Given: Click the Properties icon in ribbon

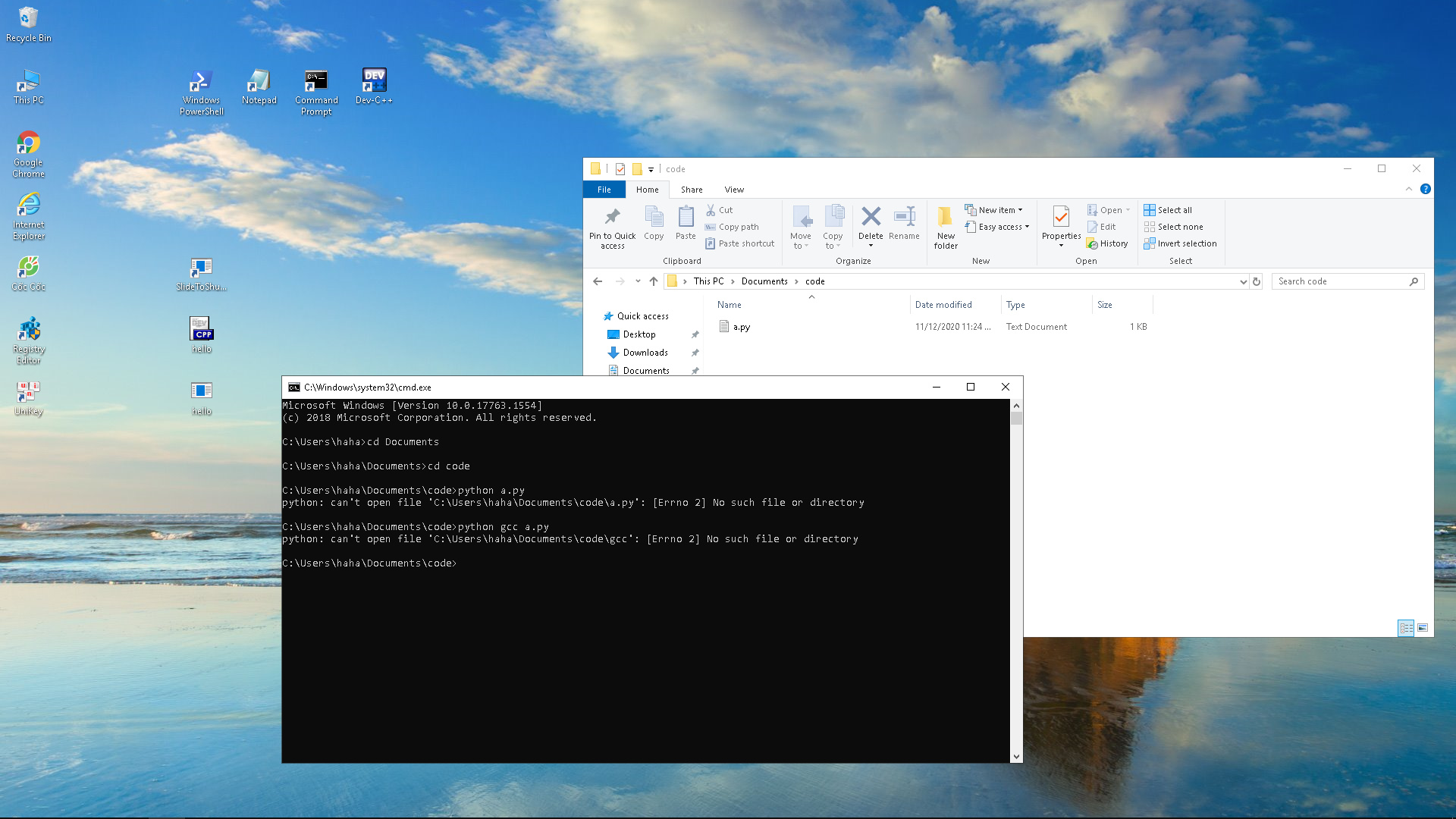Looking at the screenshot, I should point(1061,218).
